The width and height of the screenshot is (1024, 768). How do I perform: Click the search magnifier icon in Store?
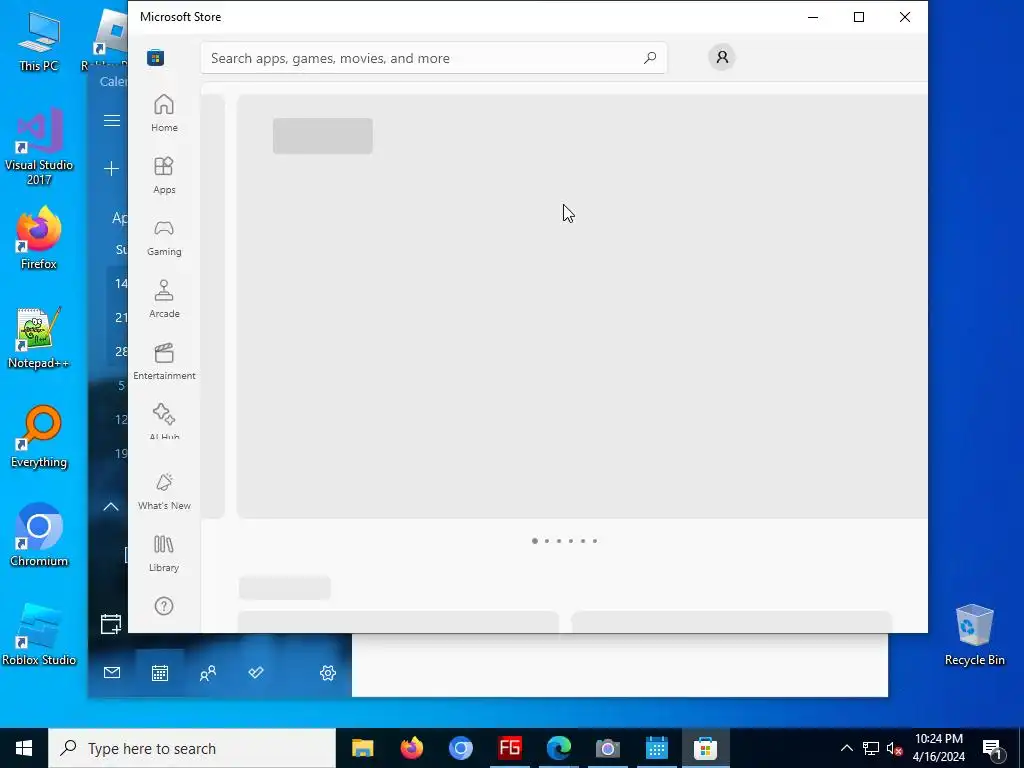[650, 58]
